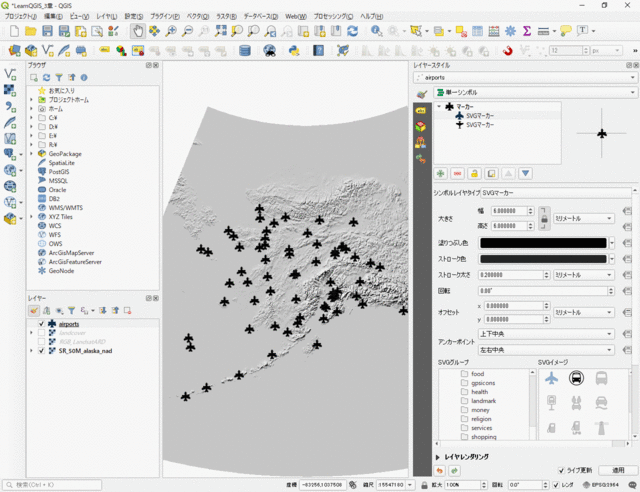Image resolution: width=640 pixels, height=492 pixels.
Task: Toggle the Render checkbox in status bar
Action: [x=556, y=485]
